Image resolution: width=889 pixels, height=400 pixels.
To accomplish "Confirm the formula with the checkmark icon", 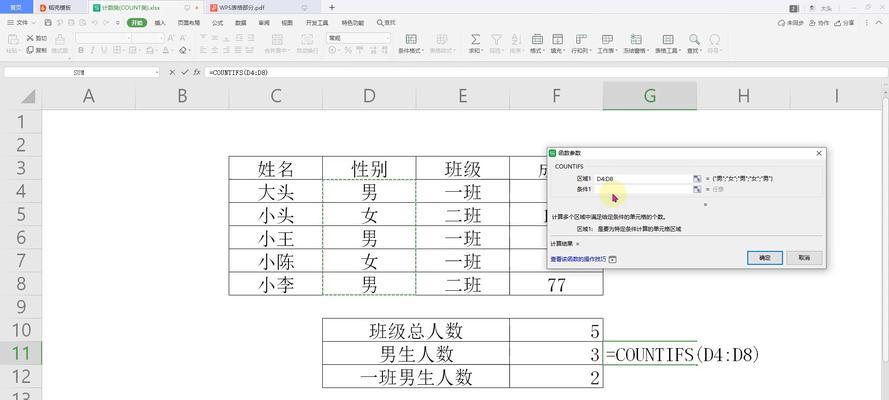I will [x=184, y=73].
